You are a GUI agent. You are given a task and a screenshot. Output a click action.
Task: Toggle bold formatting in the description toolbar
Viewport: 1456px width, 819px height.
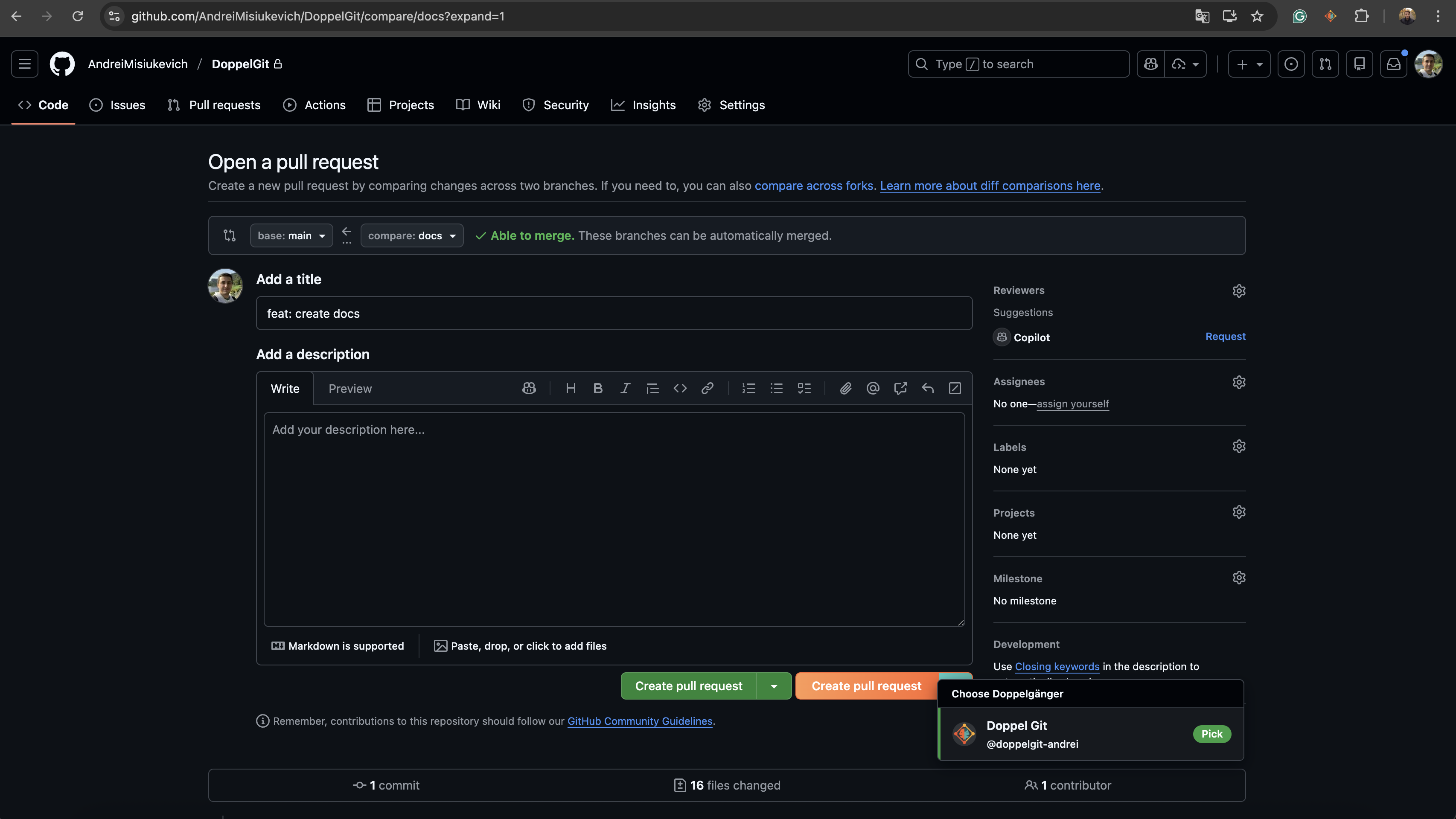pos(597,388)
